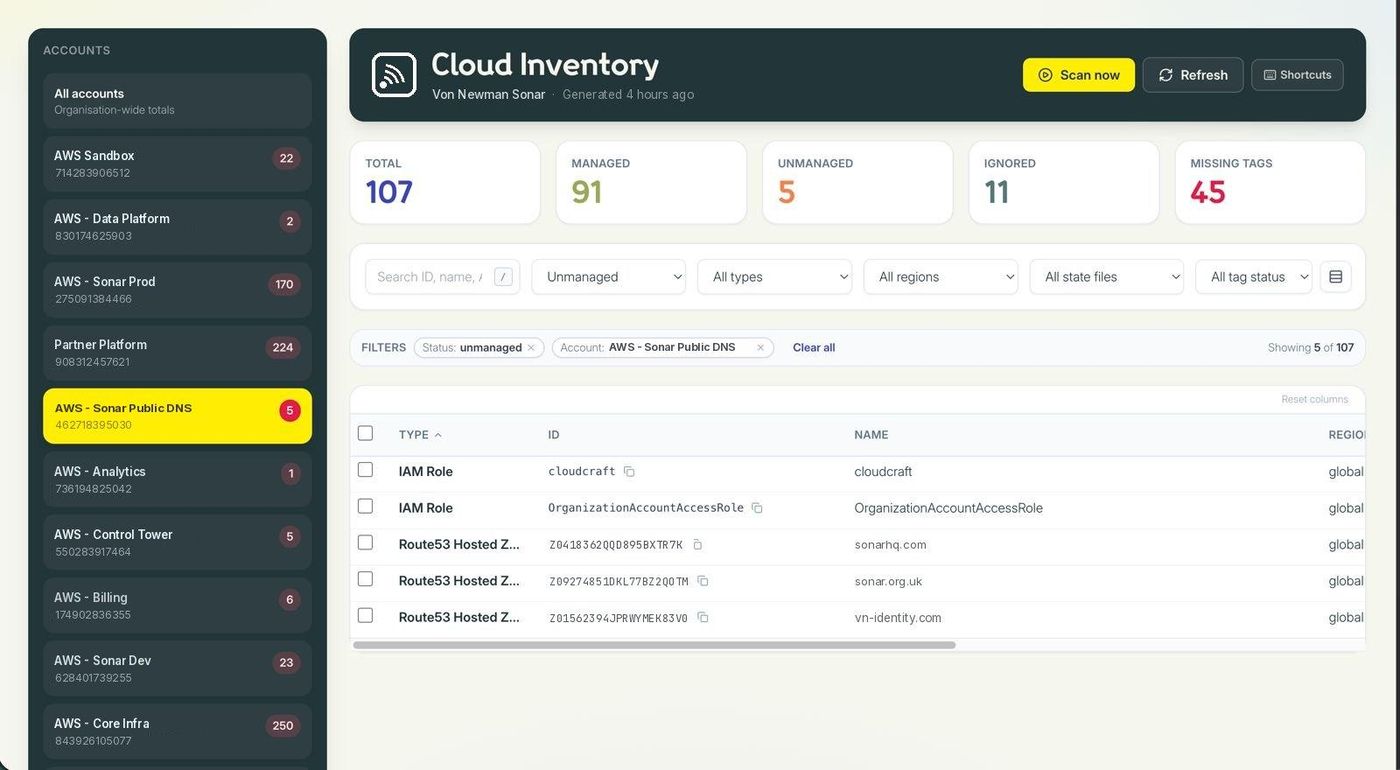Click the sonar.org.uk name cell
Screen dimensions: 1400x770
[x=888, y=581]
